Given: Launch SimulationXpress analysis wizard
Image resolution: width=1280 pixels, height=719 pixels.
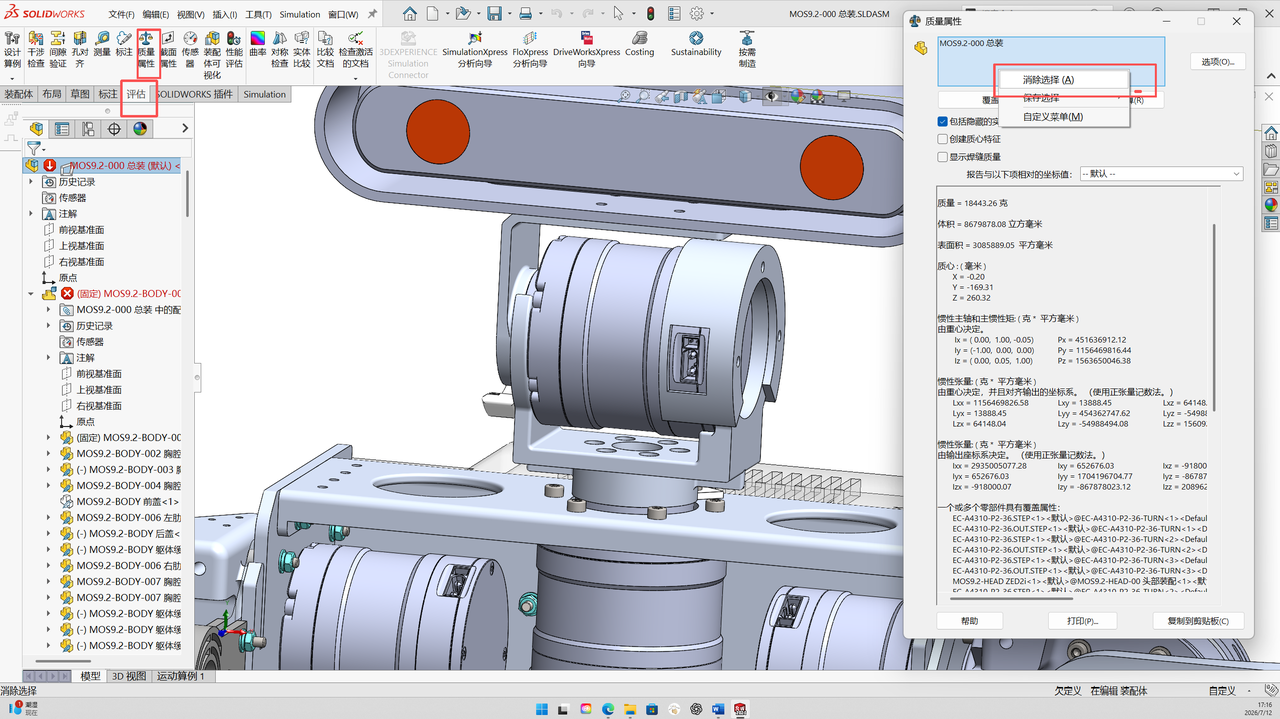Looking at the screenshot, I should click(475, 50).
